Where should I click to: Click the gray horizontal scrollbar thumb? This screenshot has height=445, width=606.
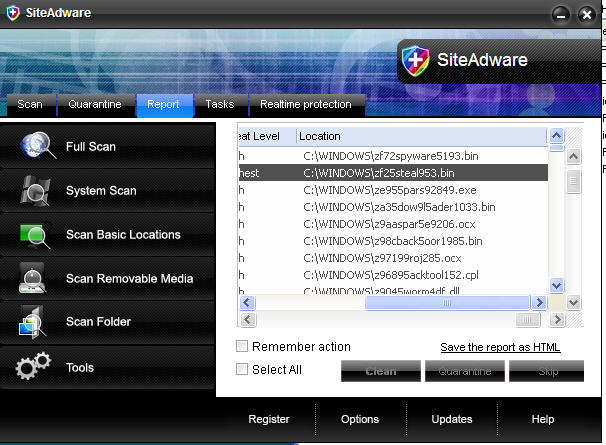[528, 320]
